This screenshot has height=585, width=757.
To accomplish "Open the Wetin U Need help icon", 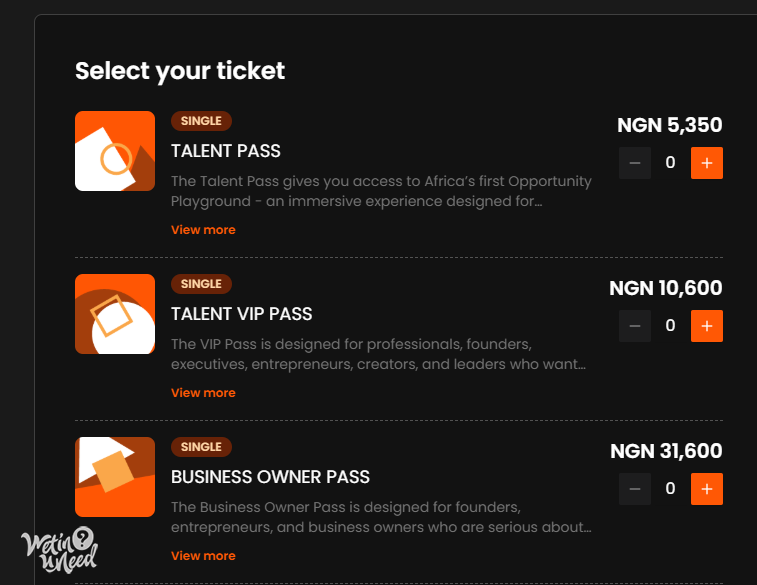I will click(59, 550).
